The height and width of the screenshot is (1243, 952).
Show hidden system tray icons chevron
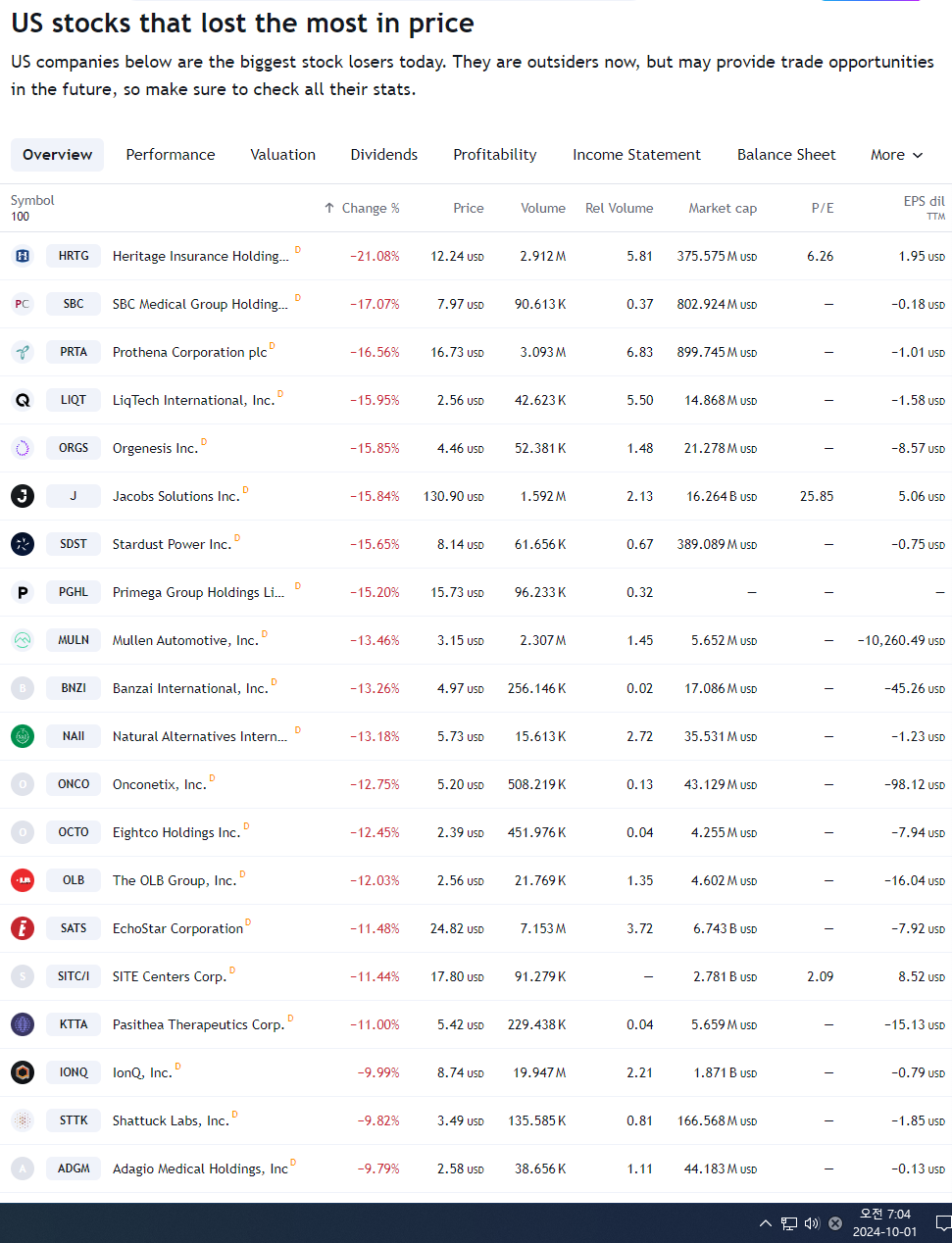(766, 1223)
